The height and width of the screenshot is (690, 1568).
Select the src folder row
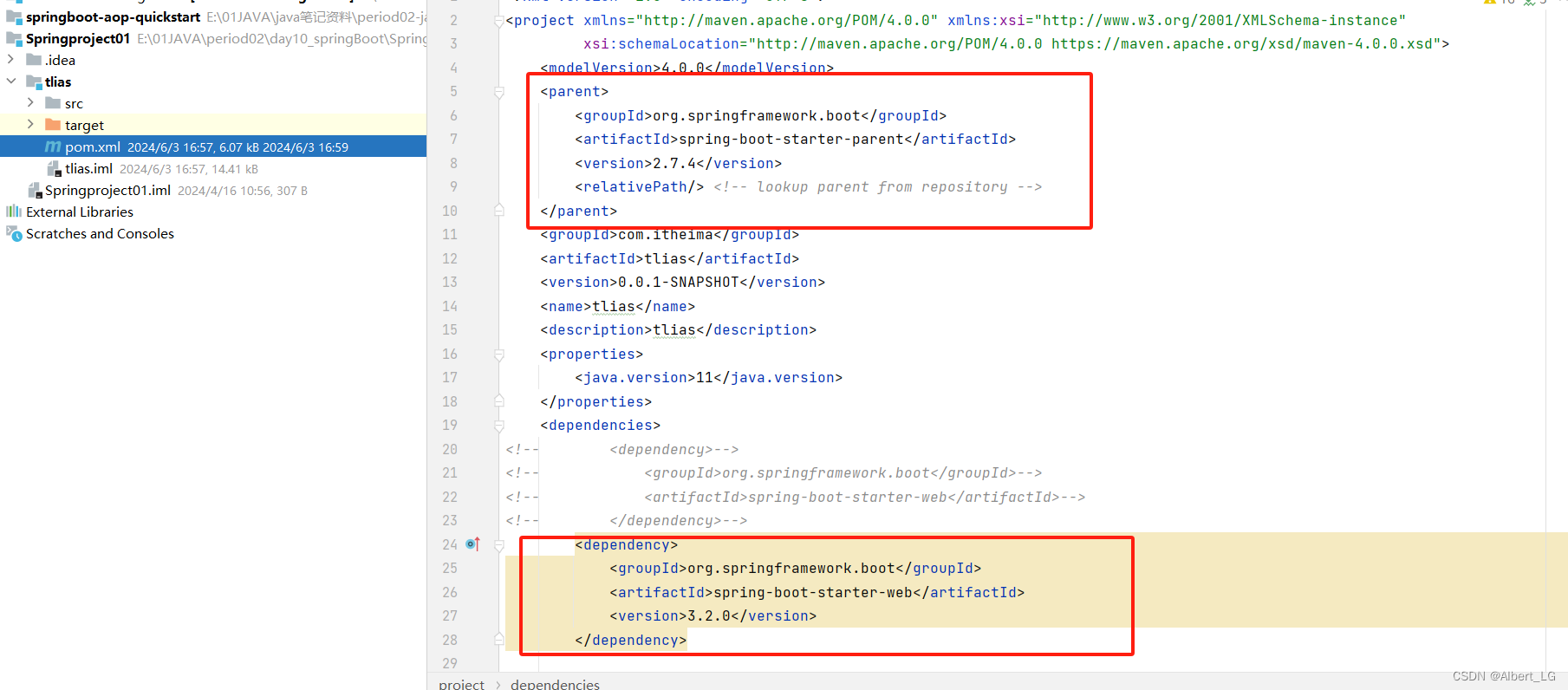[x=213, y=103]
